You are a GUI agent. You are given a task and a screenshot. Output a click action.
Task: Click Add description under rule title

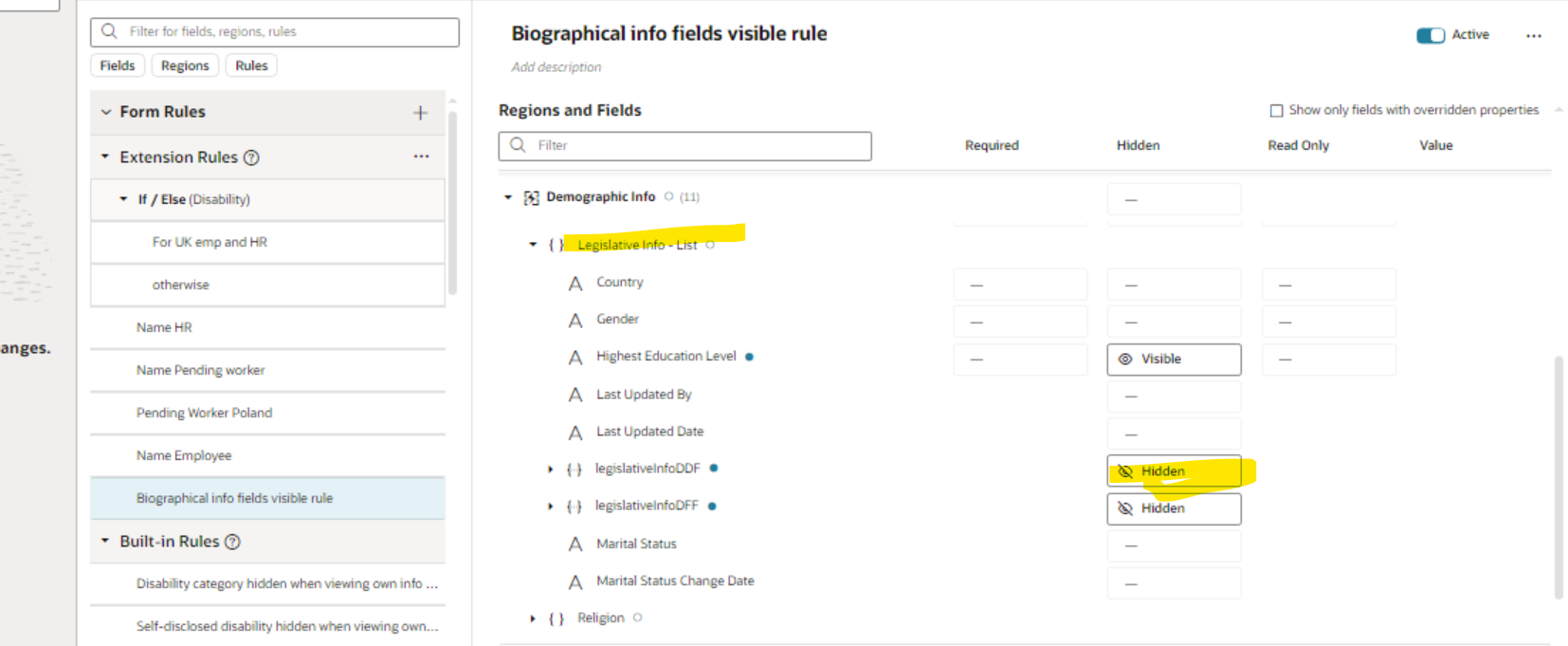(x=556, y=67)
